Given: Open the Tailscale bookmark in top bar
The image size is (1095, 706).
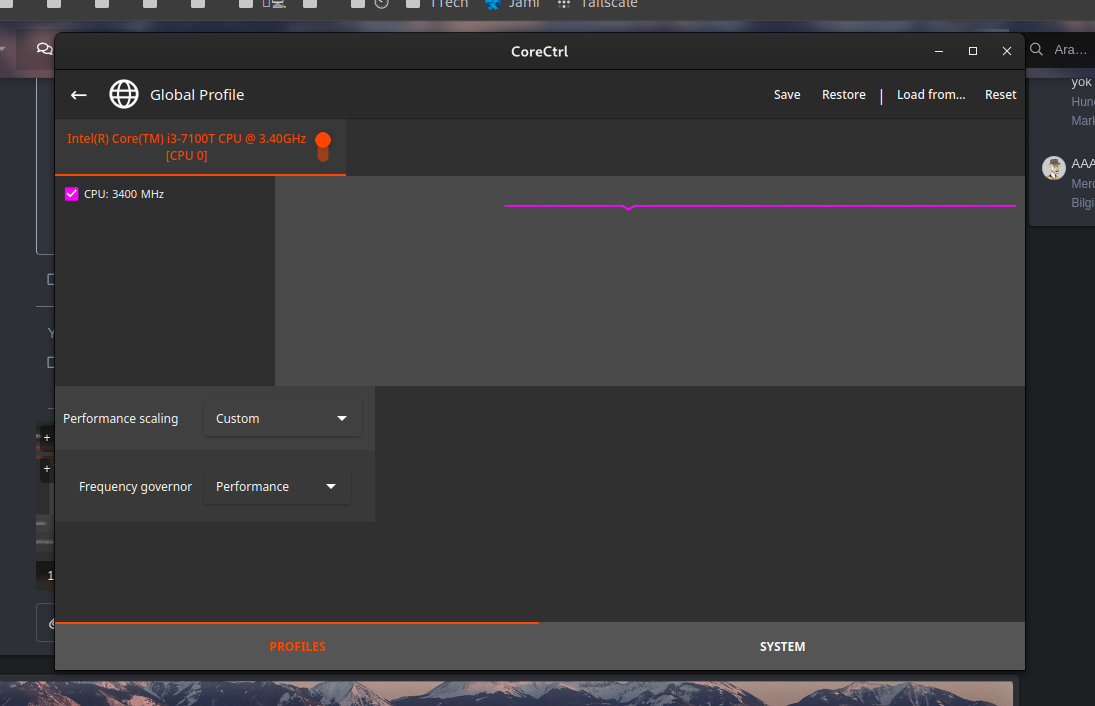Looking at the screenshot, I should 598,4.
